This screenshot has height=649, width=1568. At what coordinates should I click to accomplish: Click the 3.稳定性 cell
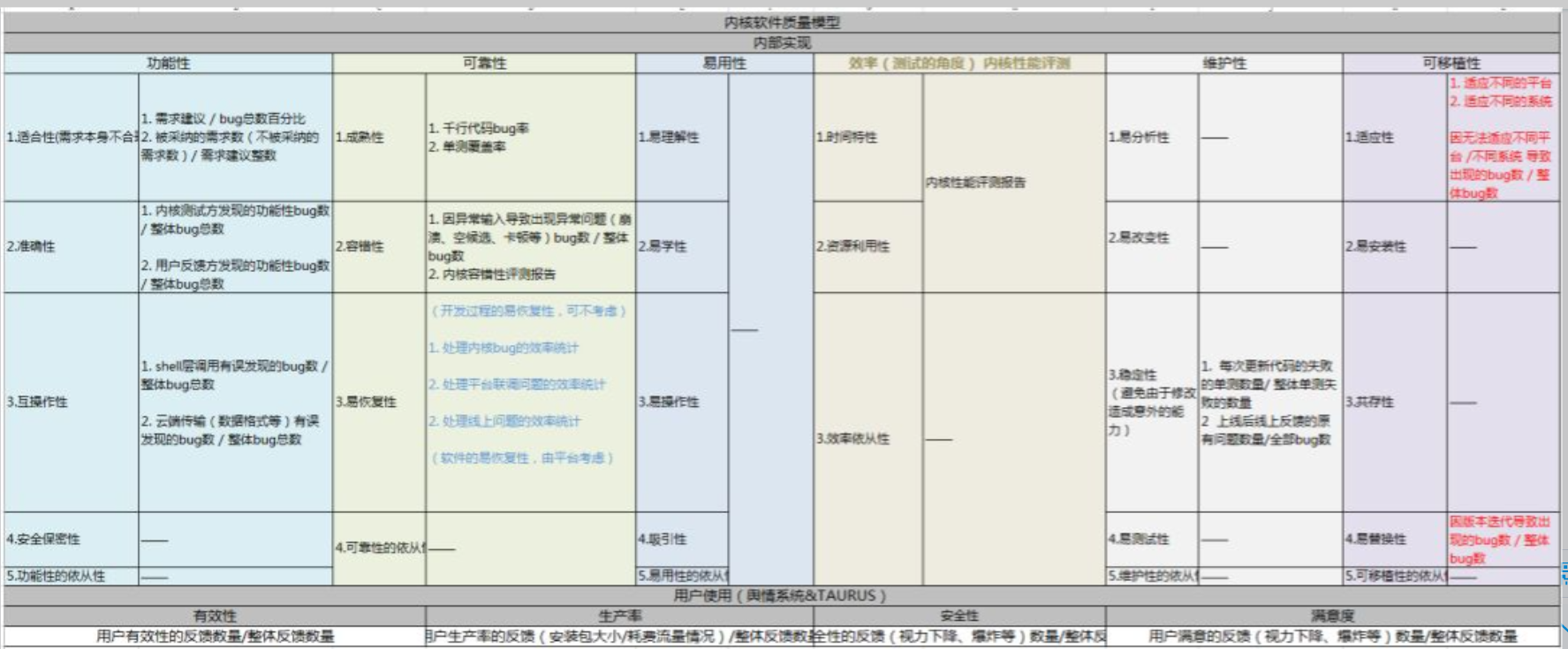1152,402
